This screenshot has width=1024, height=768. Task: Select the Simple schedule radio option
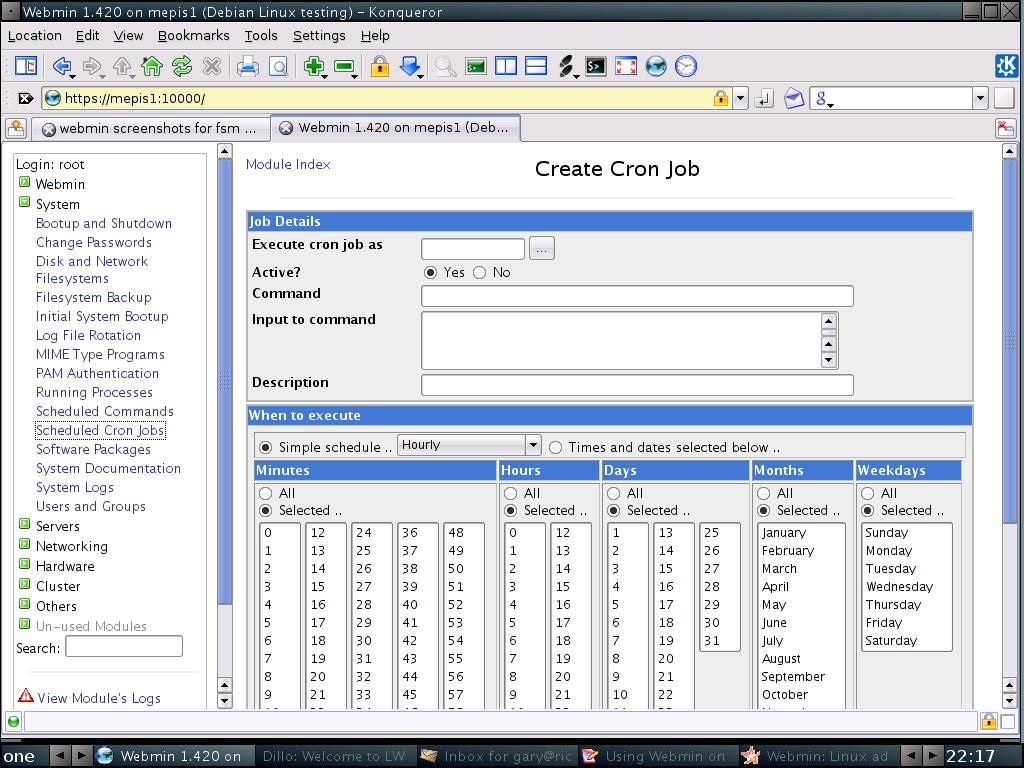tap(265, 447)
